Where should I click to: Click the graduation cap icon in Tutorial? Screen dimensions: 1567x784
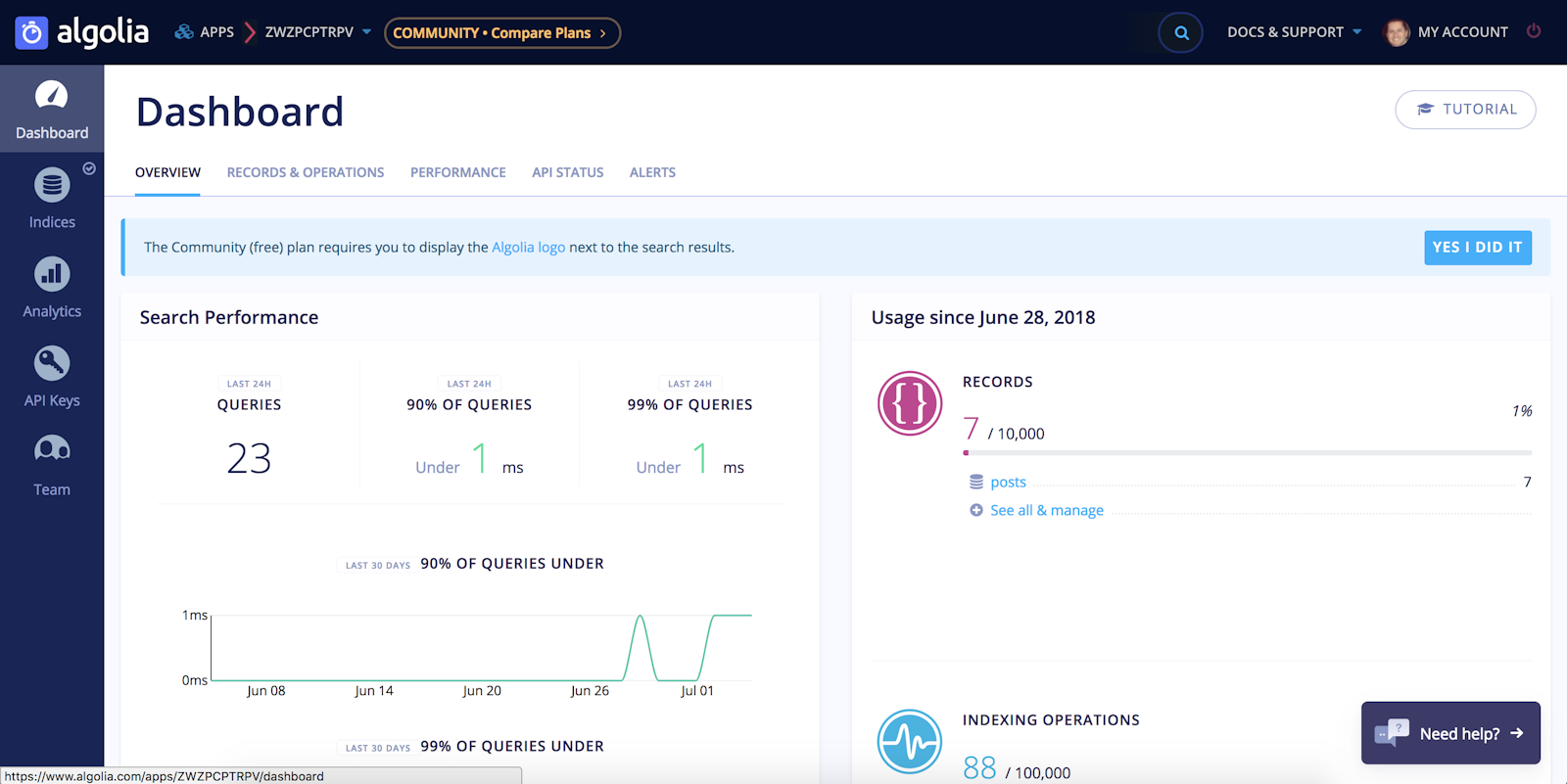pyautogui.click(x=1425, y=110)
